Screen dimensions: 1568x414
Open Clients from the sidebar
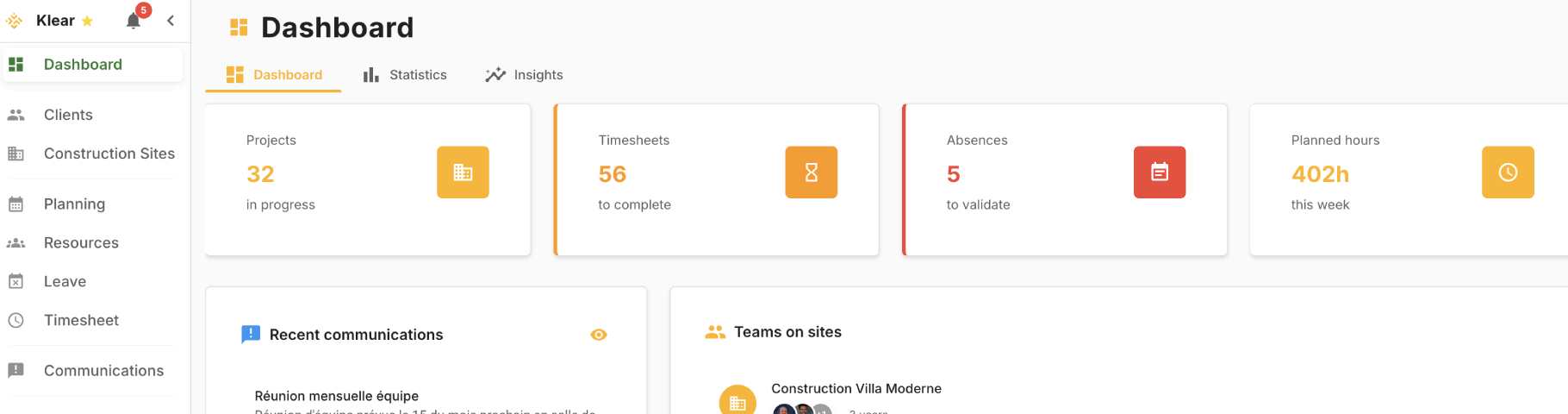(x=68, y=115)
